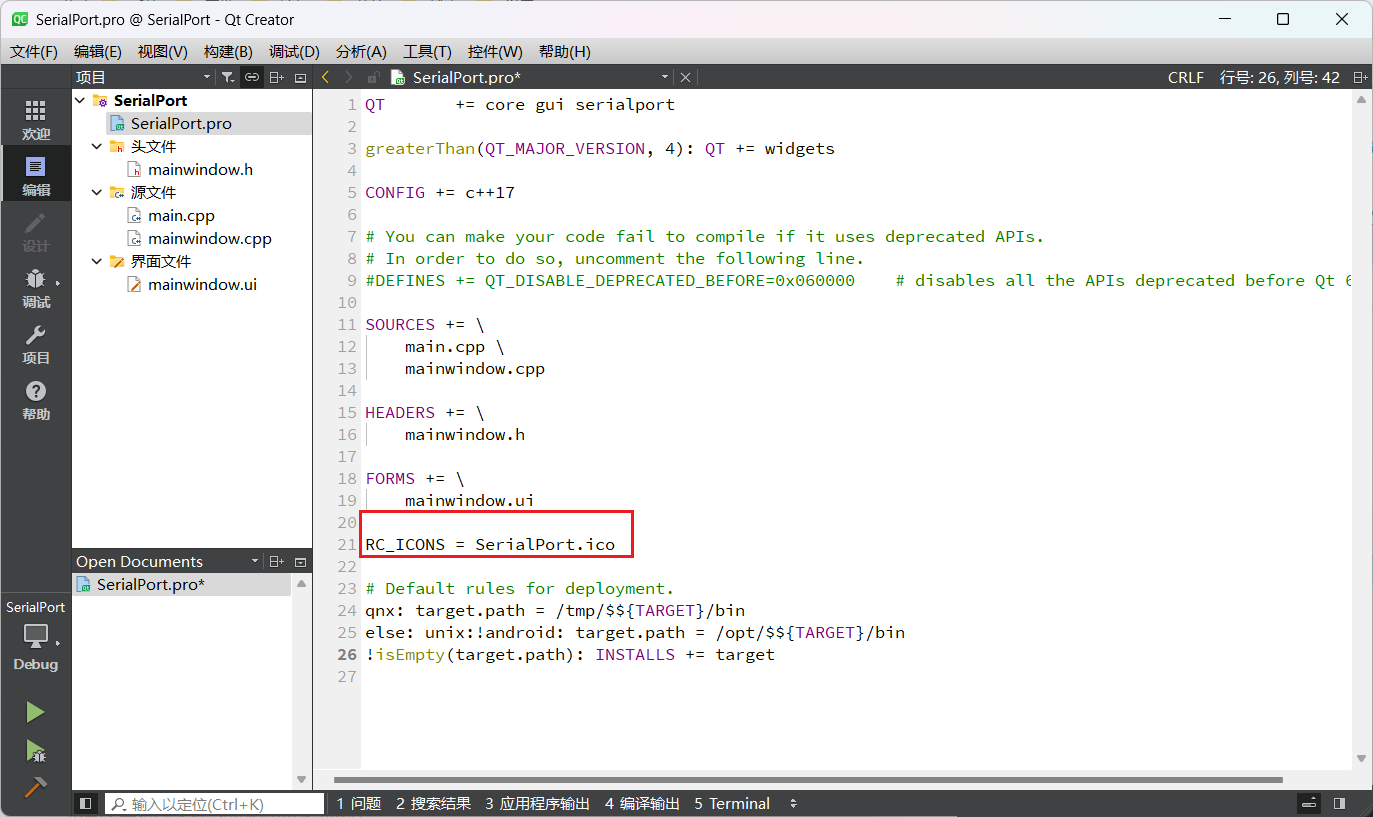The height and width of the screenshot is (817, 1373).
Task: Show the 5 Terminal pane
Action: pos(732,803)
